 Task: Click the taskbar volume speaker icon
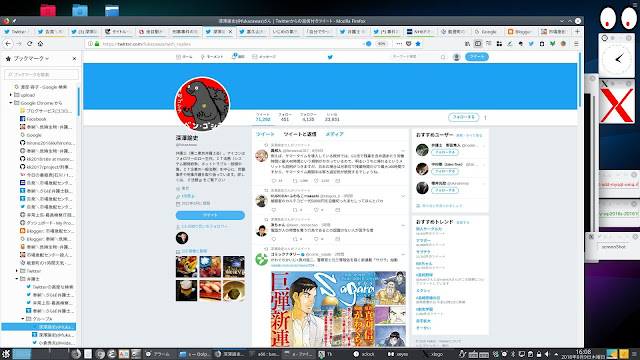(x=547, y=354)
